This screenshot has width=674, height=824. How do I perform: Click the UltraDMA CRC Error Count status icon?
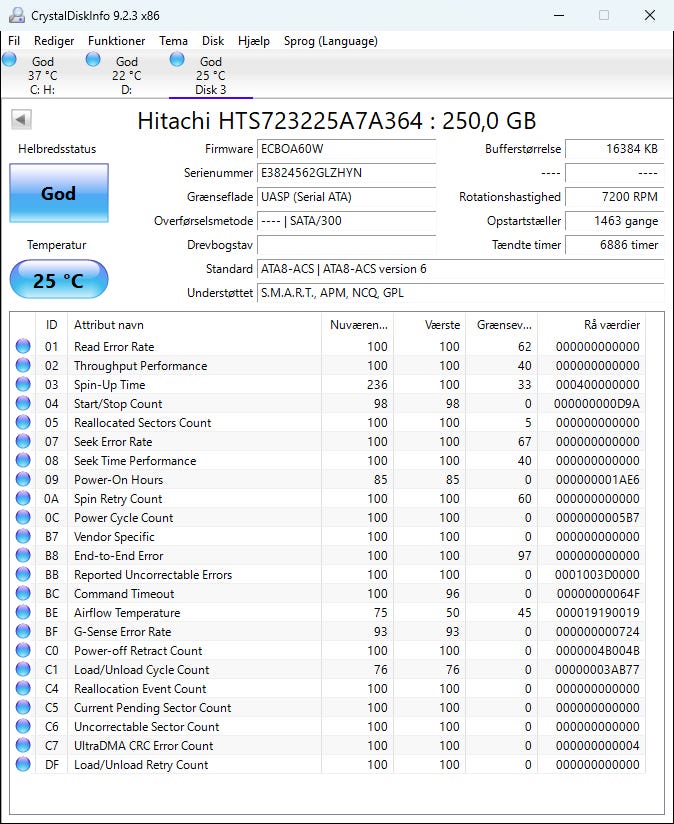click(x=23, y=746)
